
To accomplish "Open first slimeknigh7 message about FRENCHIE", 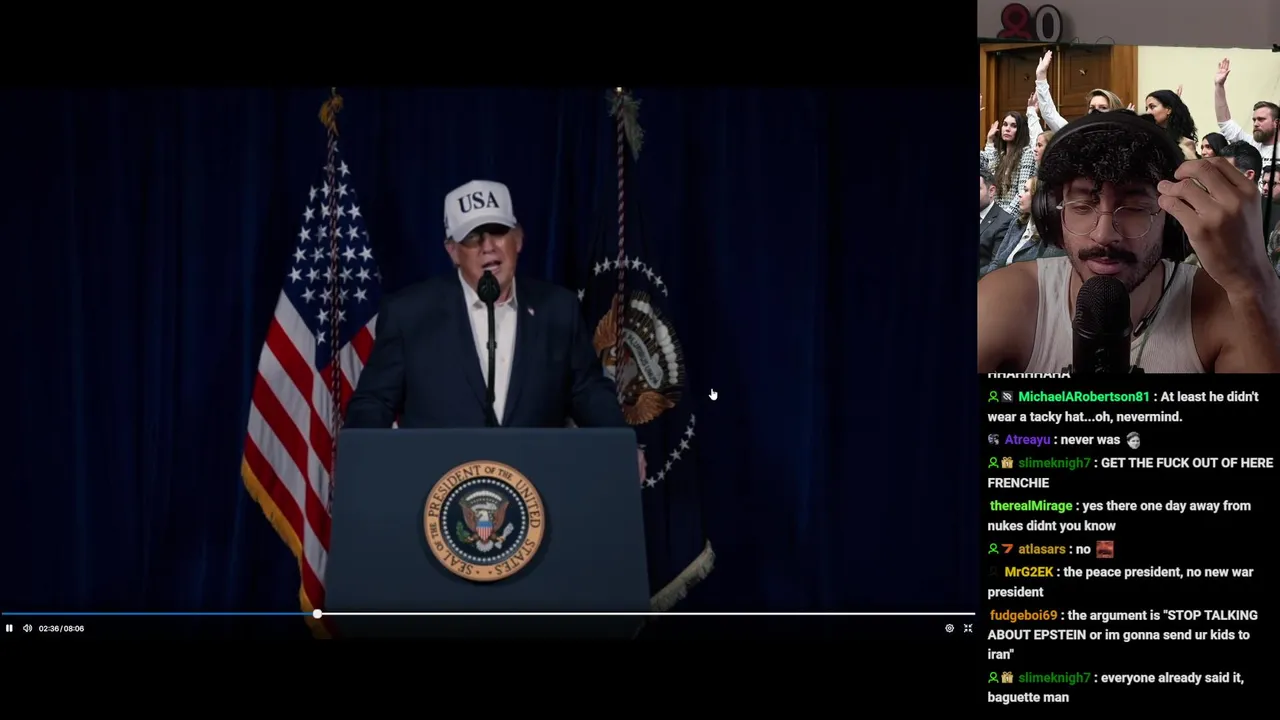I will click(1130, 473).
